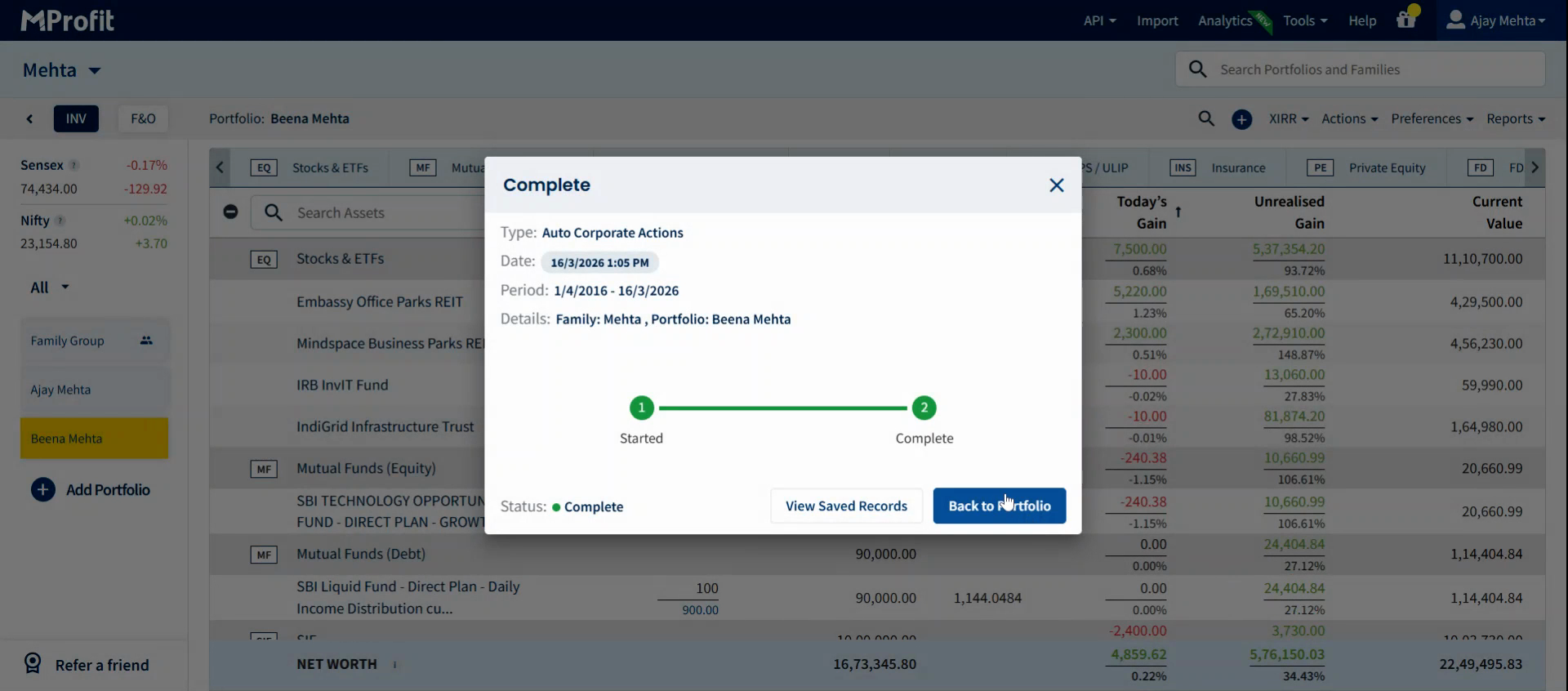The width and height of the screenshot is (1568, 691).
Task: Open the Help menu
Action: pos(1362,20)
